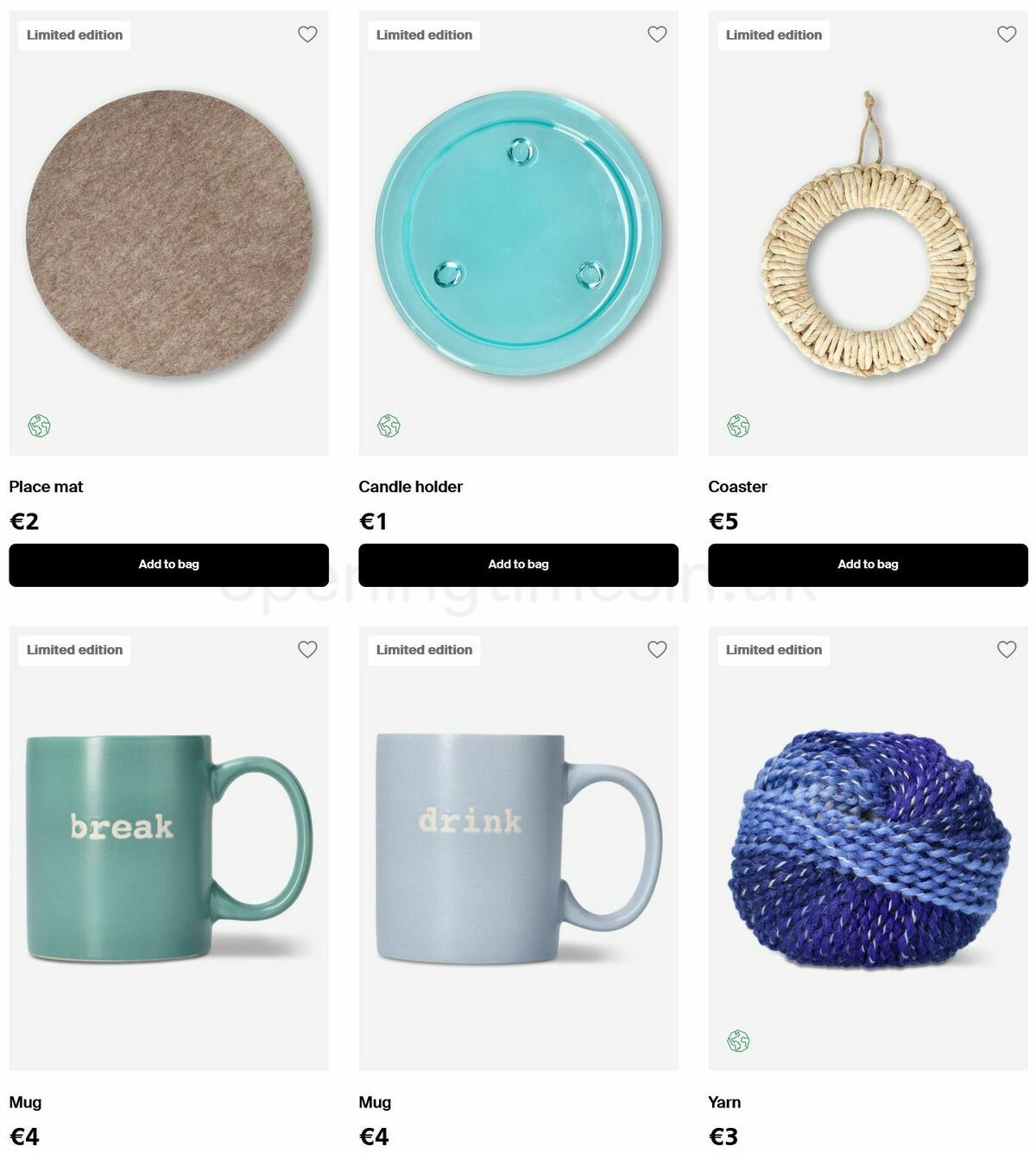Add Place mat to bag

coord(168,564)
